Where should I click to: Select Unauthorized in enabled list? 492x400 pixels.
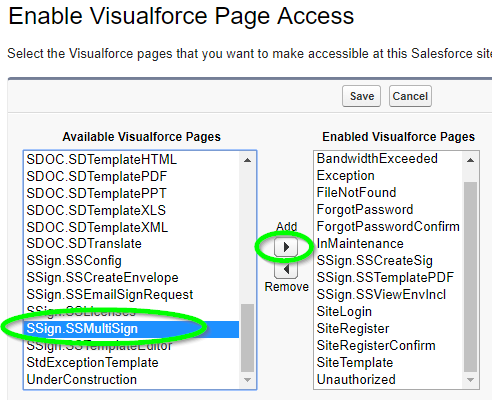(389, 380)
